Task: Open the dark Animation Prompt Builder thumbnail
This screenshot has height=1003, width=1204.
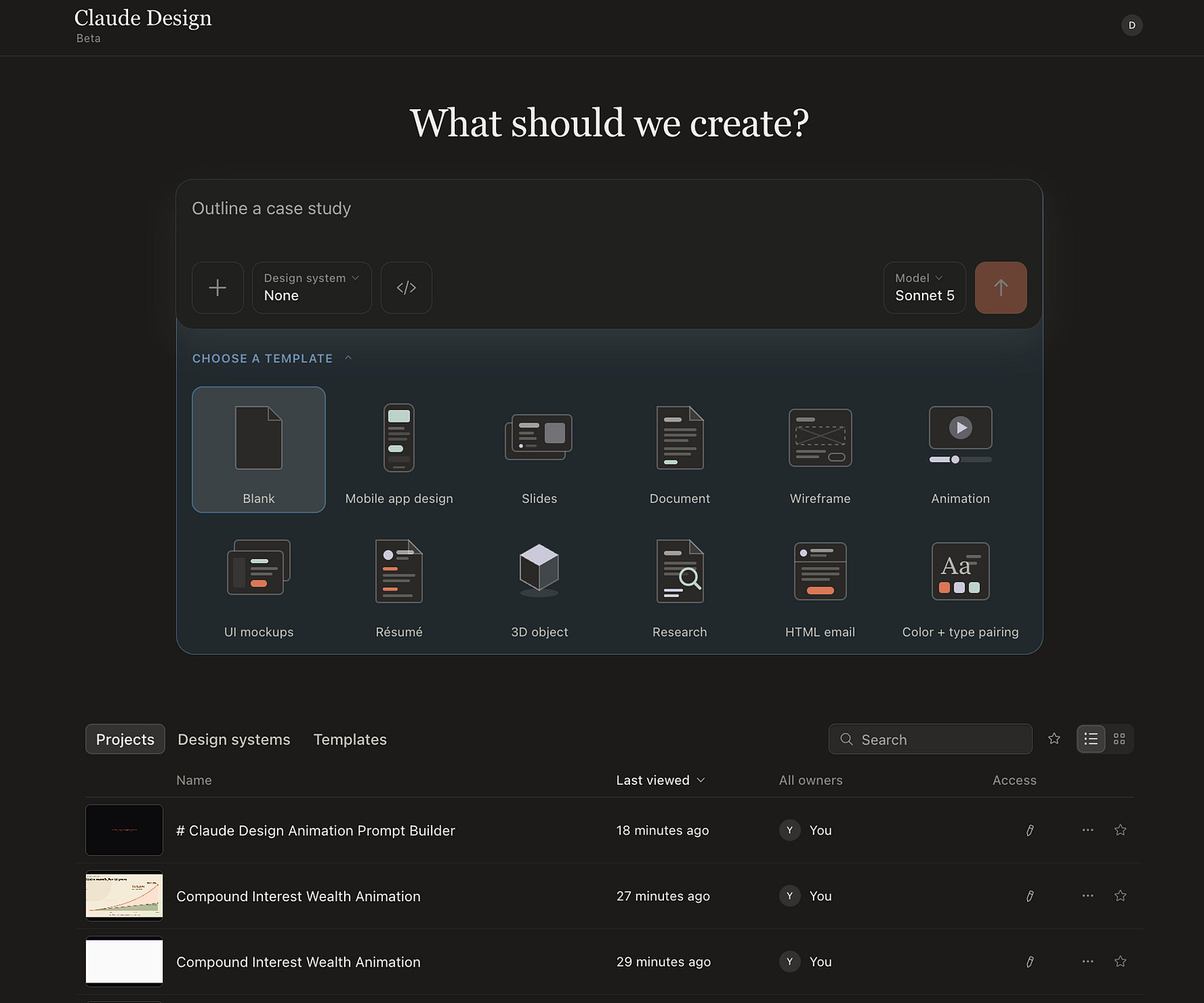Action: click(124, 830)
